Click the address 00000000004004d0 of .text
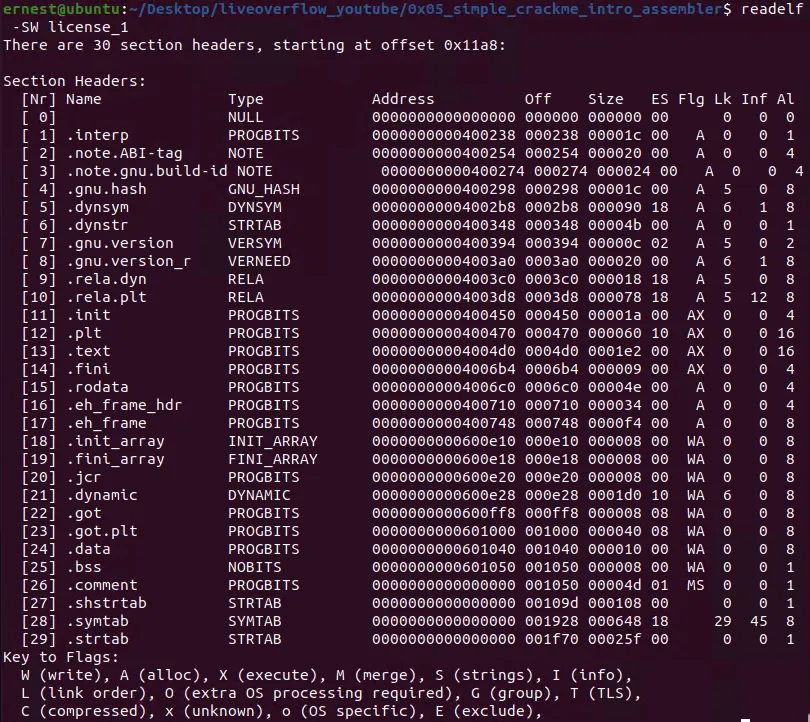 [444, 351]
